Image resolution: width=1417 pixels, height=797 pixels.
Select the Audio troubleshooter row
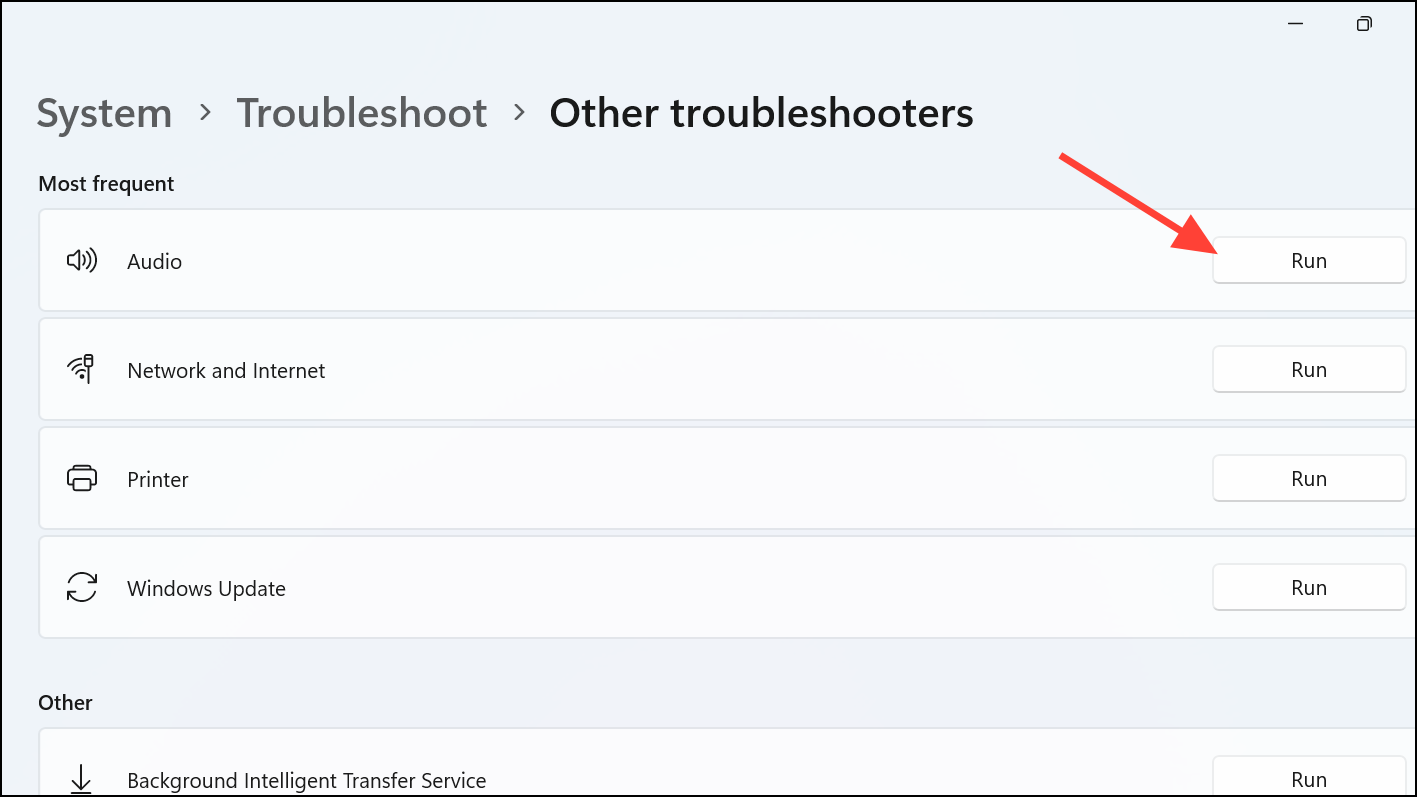tap(727, 261)
